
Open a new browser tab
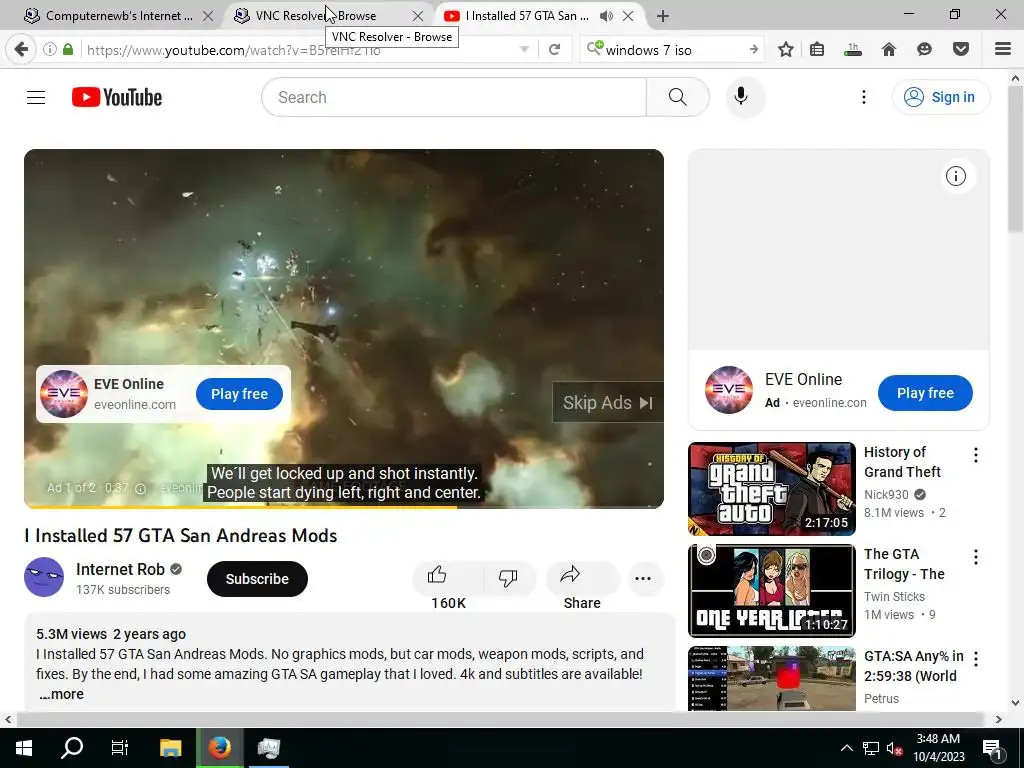[x=663, y=16]
